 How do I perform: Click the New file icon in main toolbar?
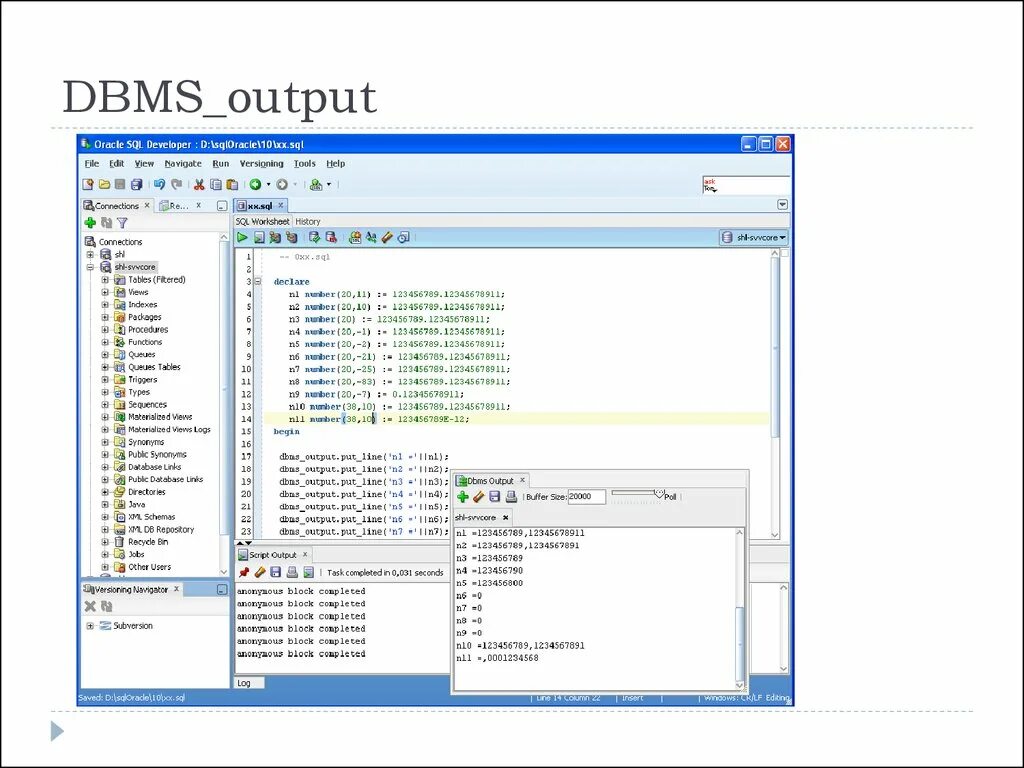coord(88,185)
